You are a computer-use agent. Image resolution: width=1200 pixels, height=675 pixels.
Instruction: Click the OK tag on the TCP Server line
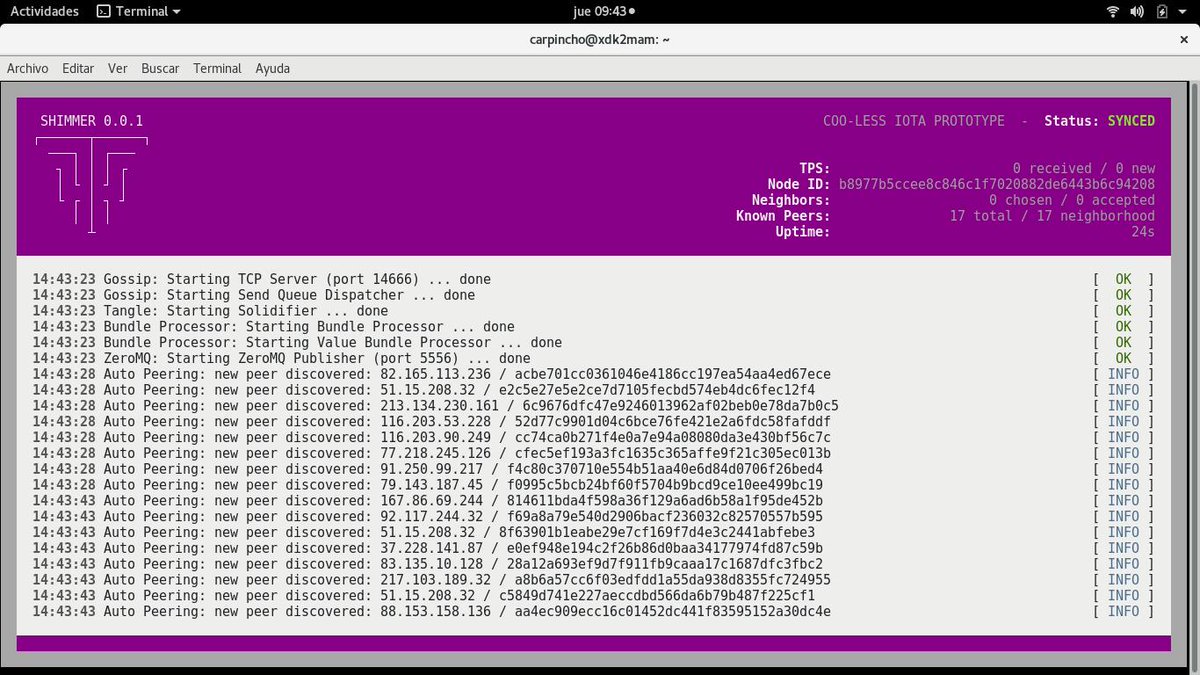(x=1123, y=279)
